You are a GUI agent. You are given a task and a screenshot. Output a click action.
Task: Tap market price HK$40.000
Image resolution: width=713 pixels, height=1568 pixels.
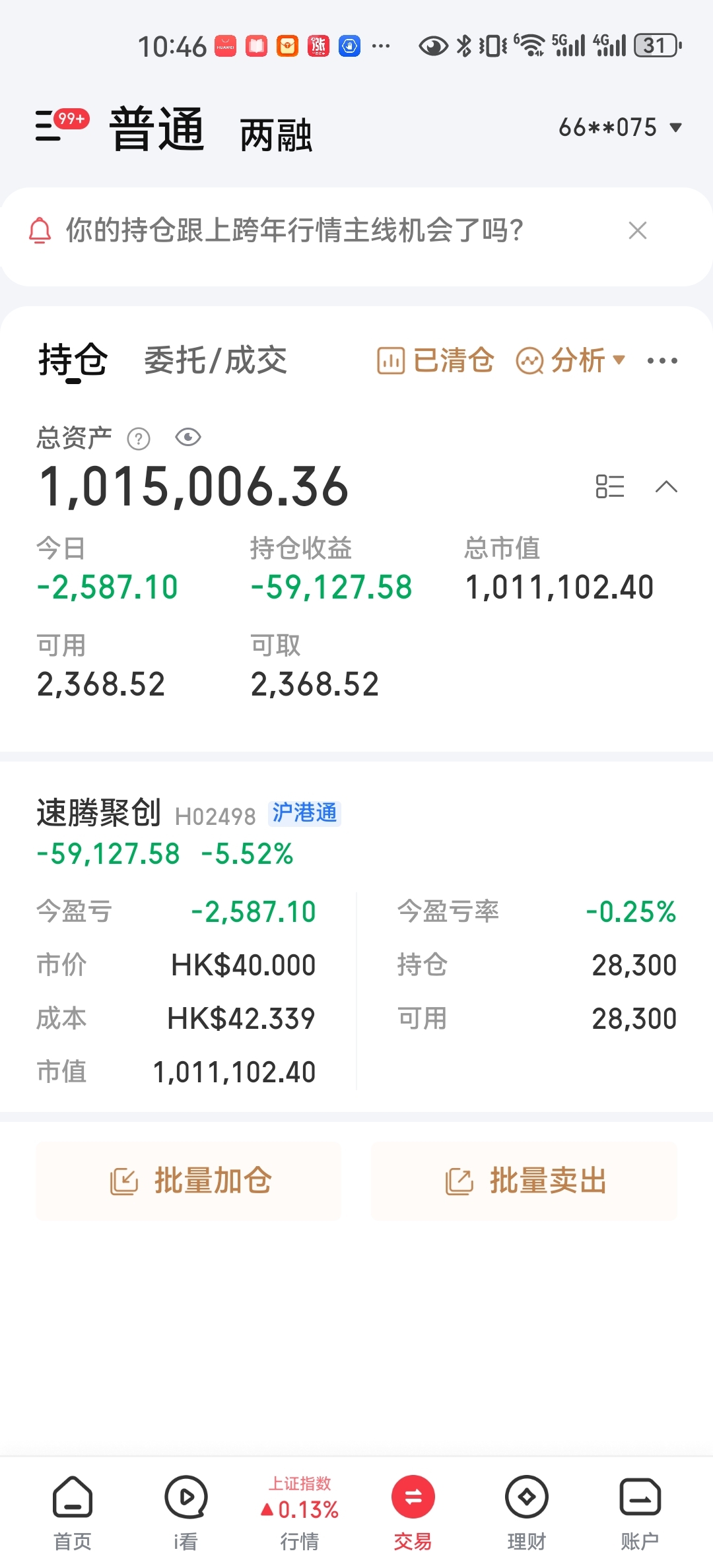point(243,965)
